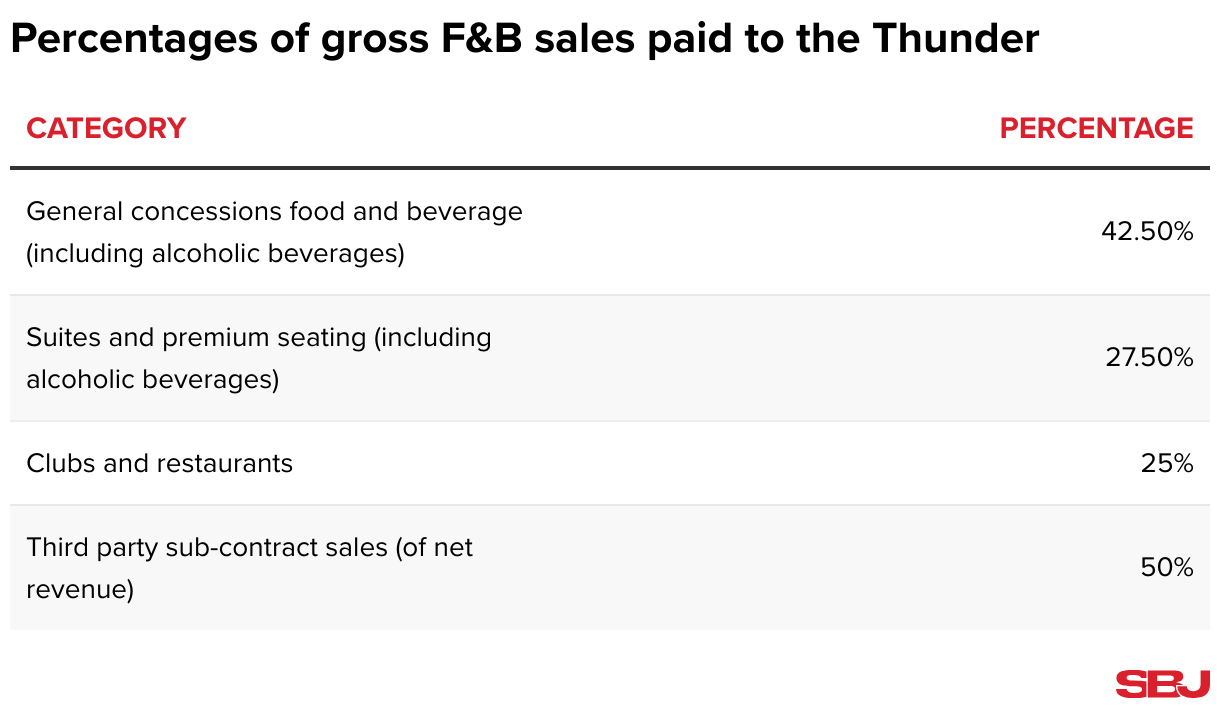Select the "Third party sub-contract sales" line
The image size is (1220, 708).
point(250,548)
